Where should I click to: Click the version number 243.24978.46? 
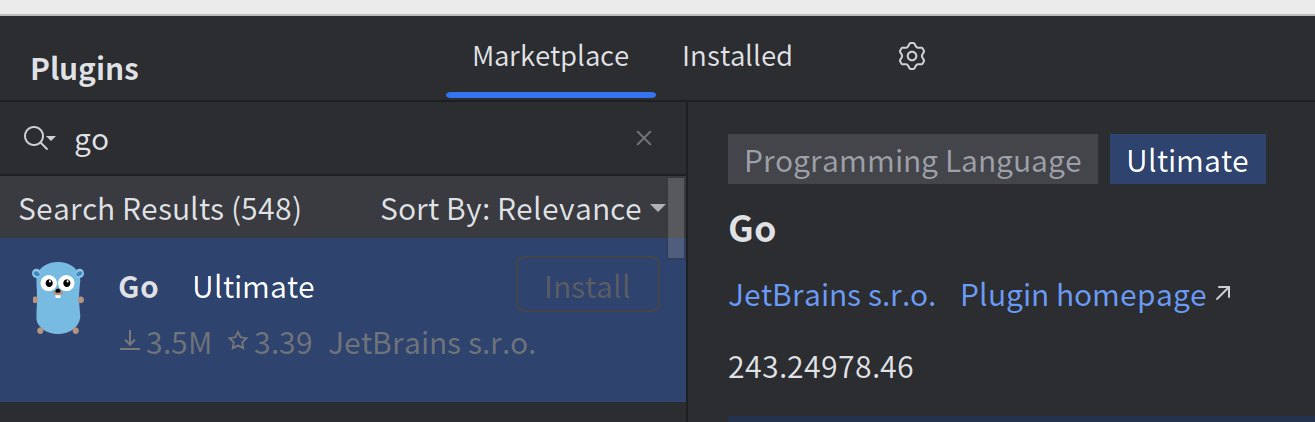(820, 367)
